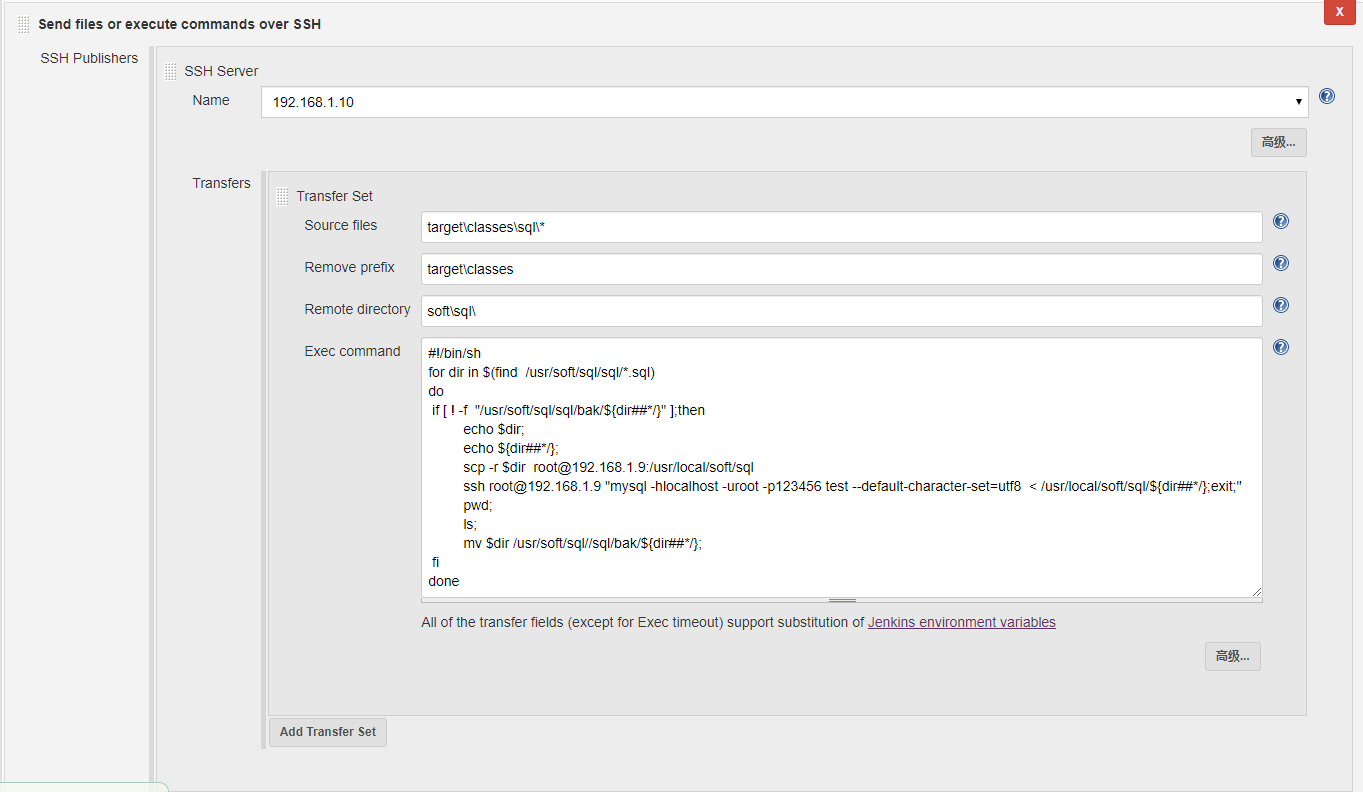Click the Exec command textarea resize bar
The image size is (1363, 792).
tap(842, 600)
